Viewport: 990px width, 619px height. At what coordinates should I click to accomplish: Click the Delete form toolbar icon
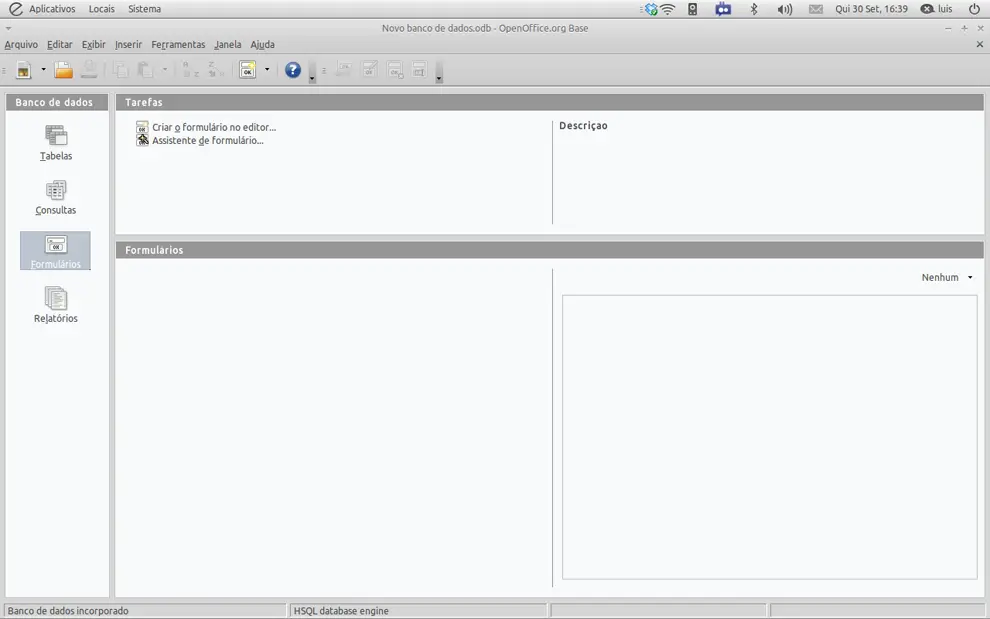click(x=395, y=69)
